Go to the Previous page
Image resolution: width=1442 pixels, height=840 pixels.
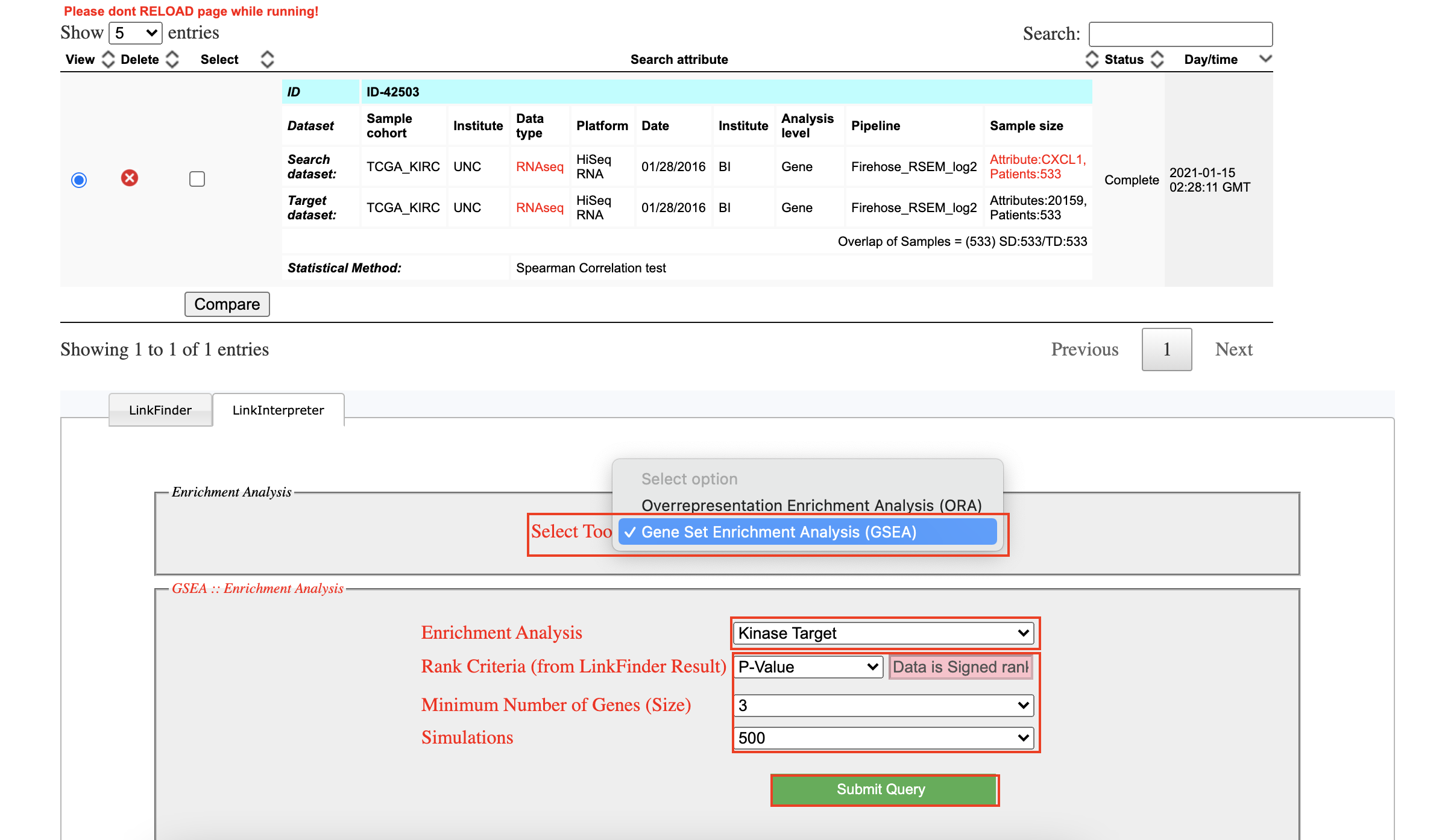pos(1085,349)
